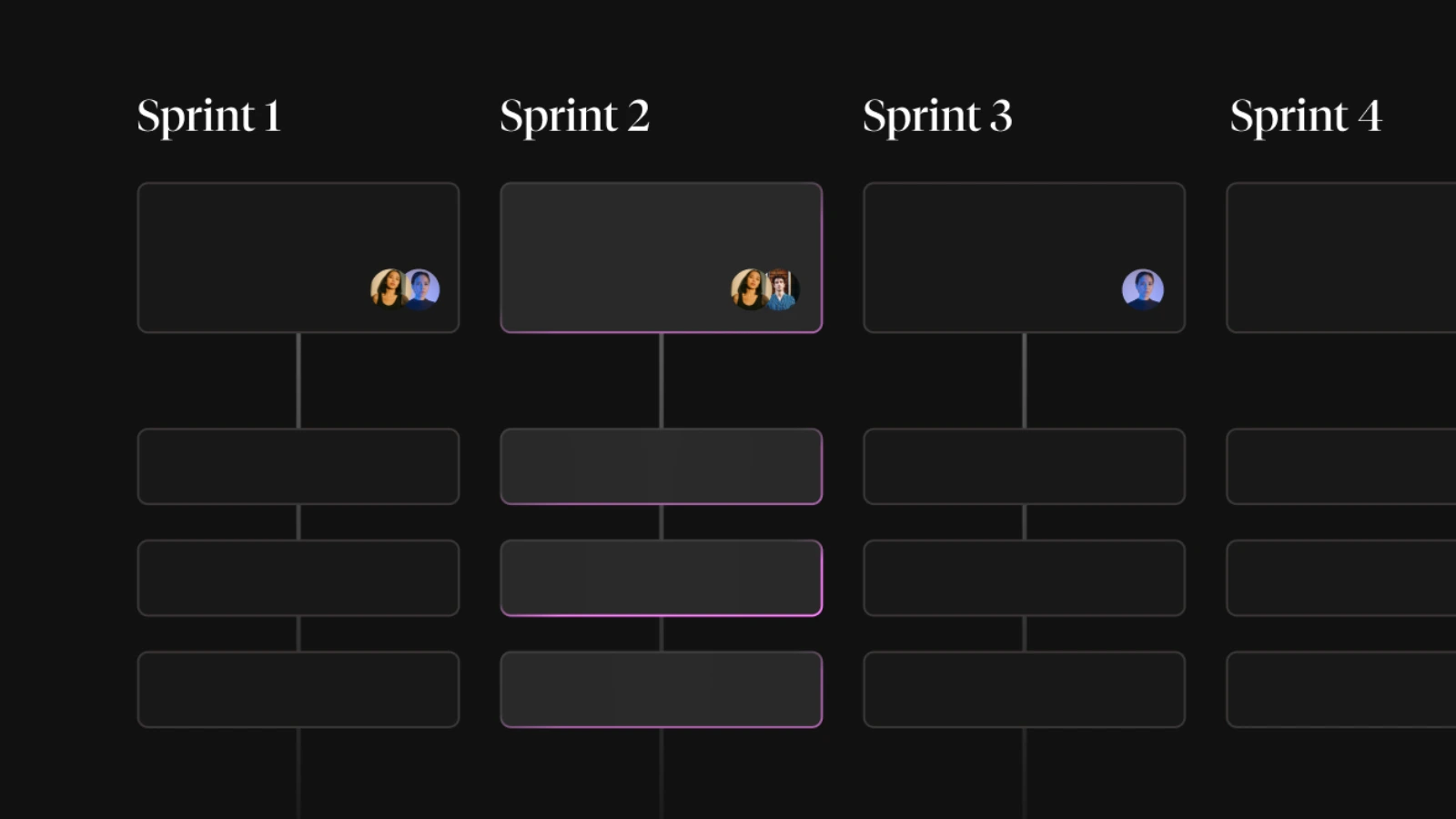Click the woman avatar in Sprint 2 card

click(748, 289)
